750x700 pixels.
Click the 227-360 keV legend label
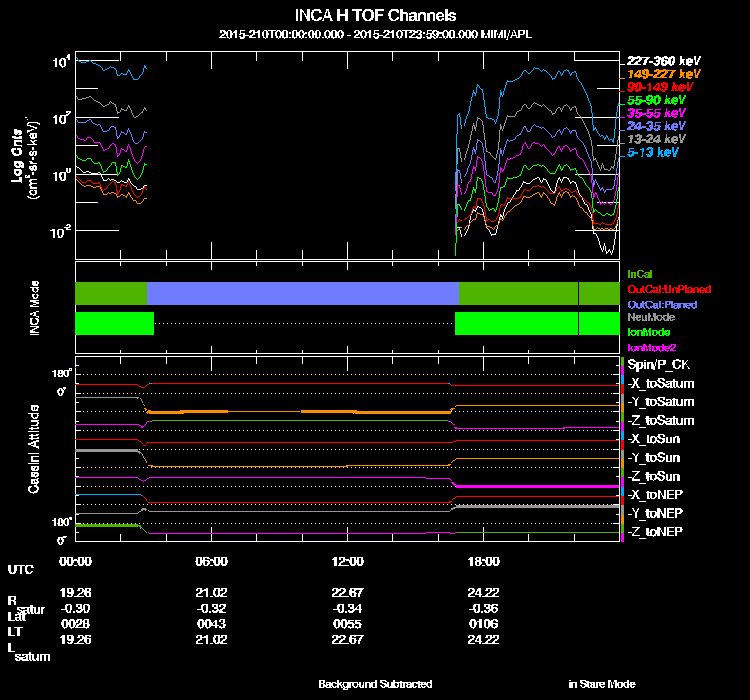663,61
